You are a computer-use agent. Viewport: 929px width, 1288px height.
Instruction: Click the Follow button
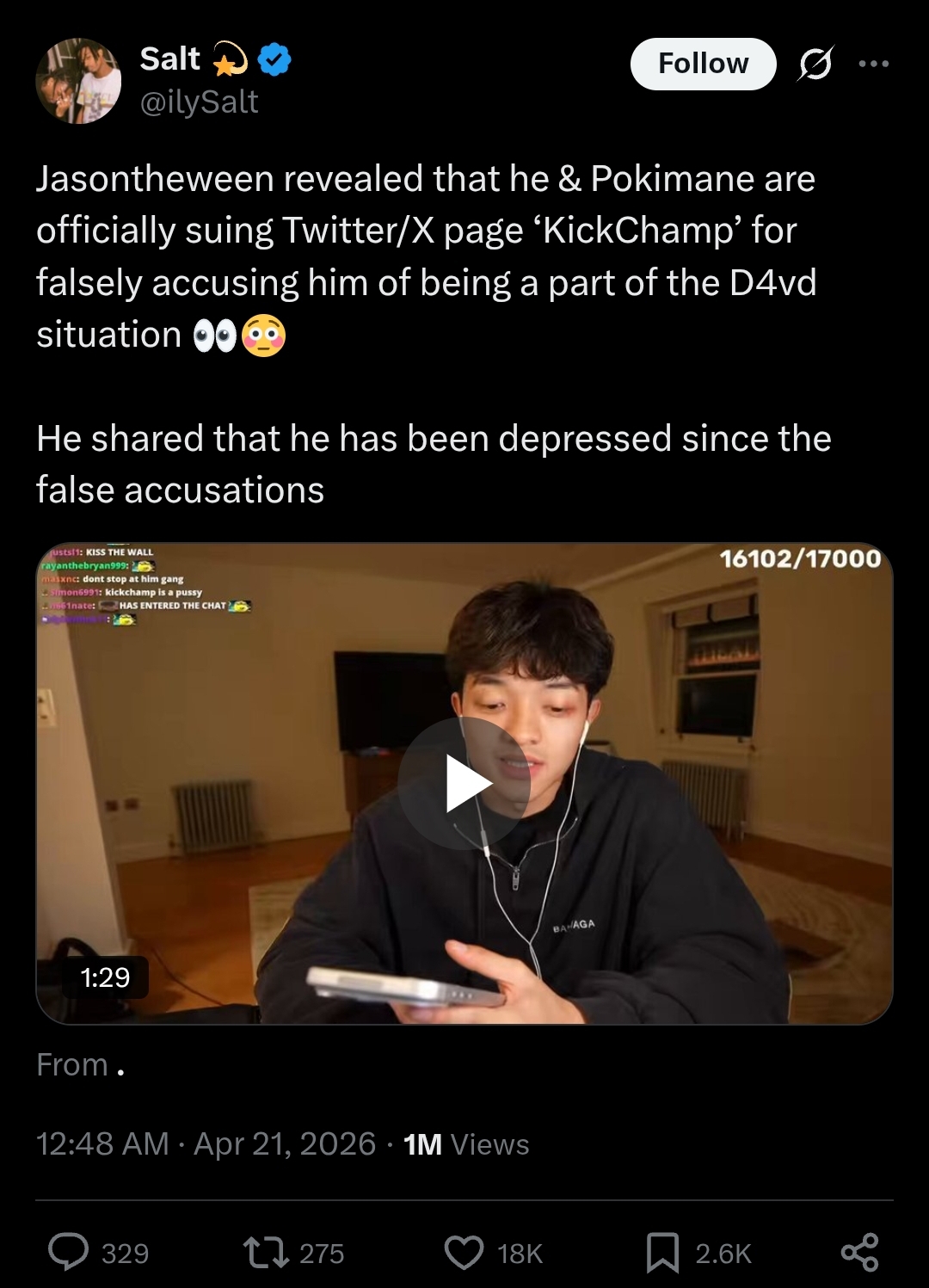pyautogui.click(x=703, y=64)
